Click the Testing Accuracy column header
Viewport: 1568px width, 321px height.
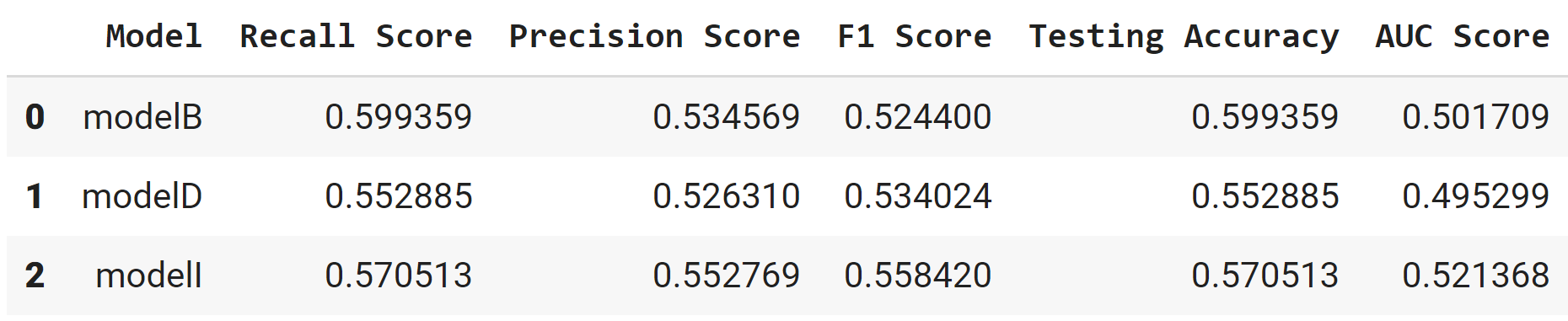(x=1184, y=36)
